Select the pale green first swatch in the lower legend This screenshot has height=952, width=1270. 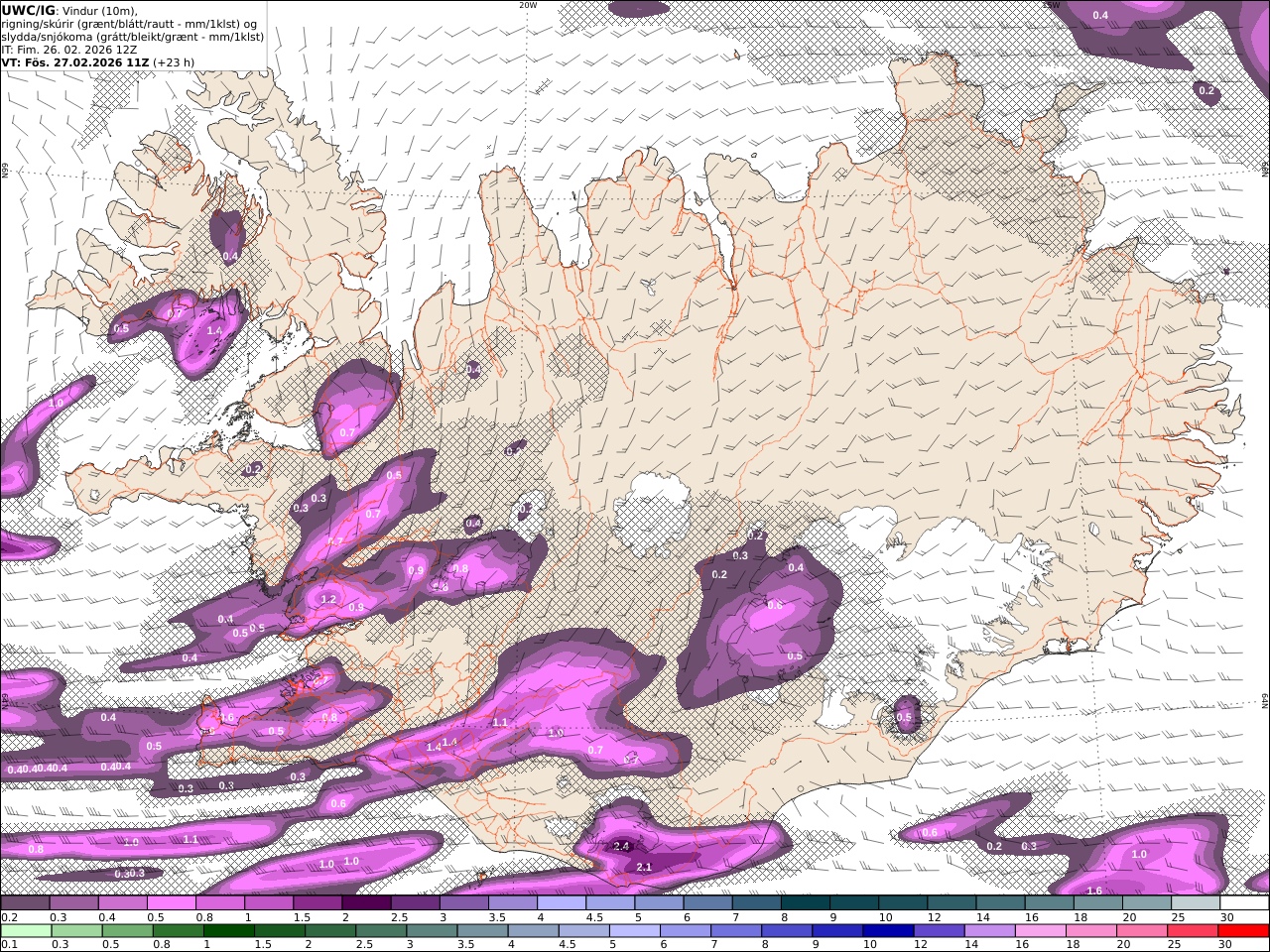[25, 931]
